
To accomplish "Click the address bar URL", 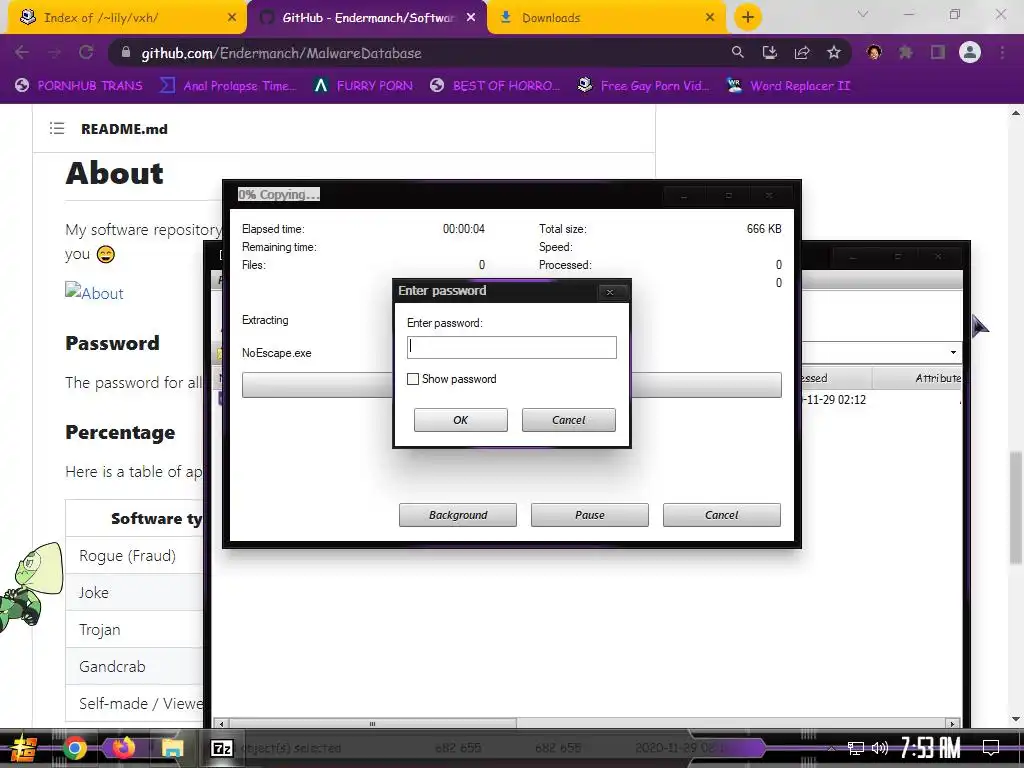I will pyautogui.click(x=281, y=53).
